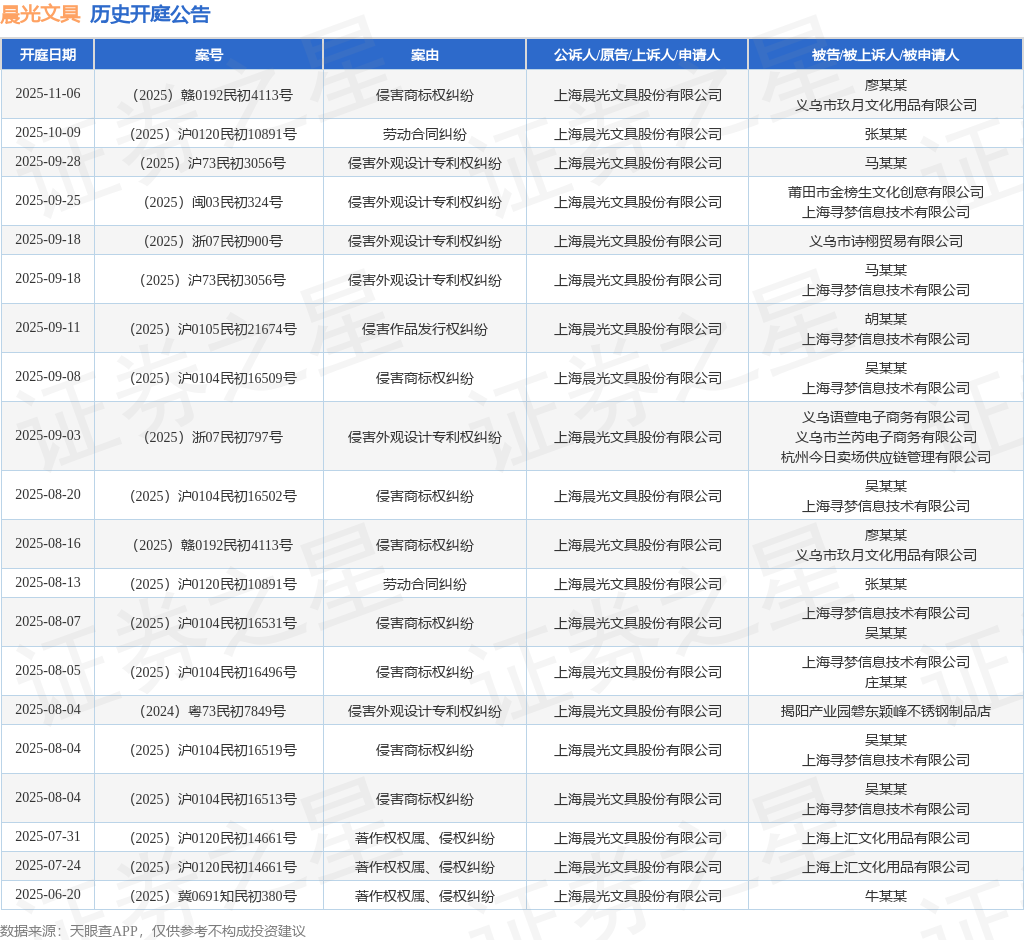Click the 公诉人/原告/上诉人/申请人 column header
This screenshot has width=1024, height=940.
point(637,55)
